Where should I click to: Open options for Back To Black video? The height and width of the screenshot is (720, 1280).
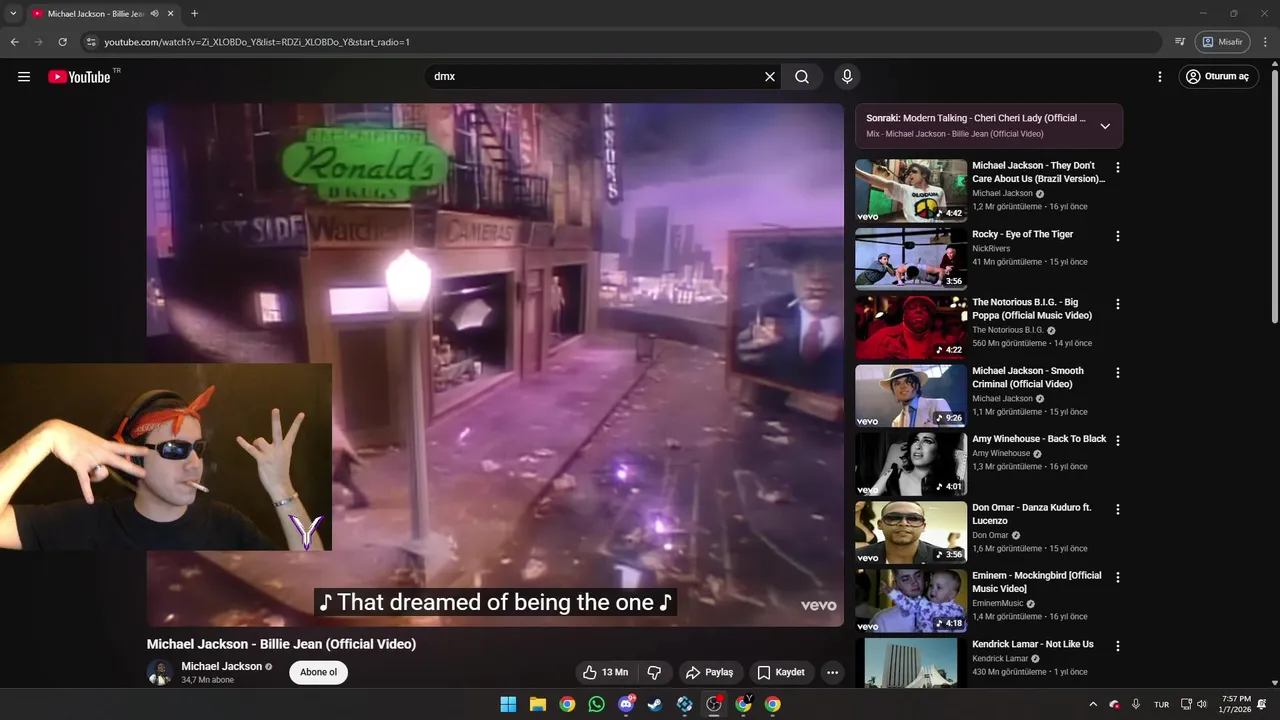coord(1118,441)
